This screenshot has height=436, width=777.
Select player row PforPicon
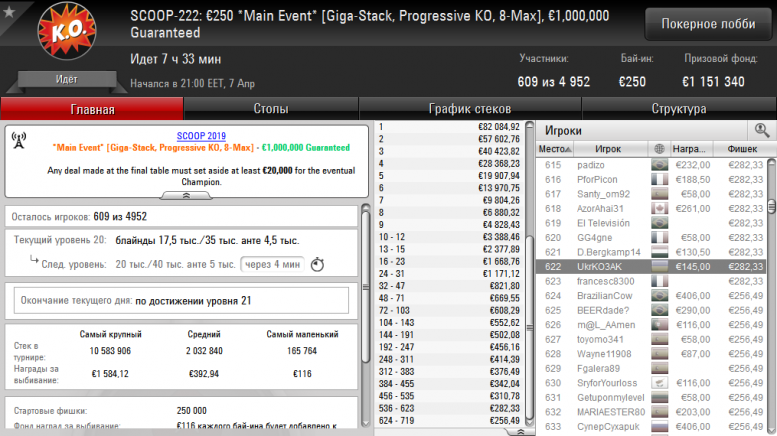coord(651,179)
